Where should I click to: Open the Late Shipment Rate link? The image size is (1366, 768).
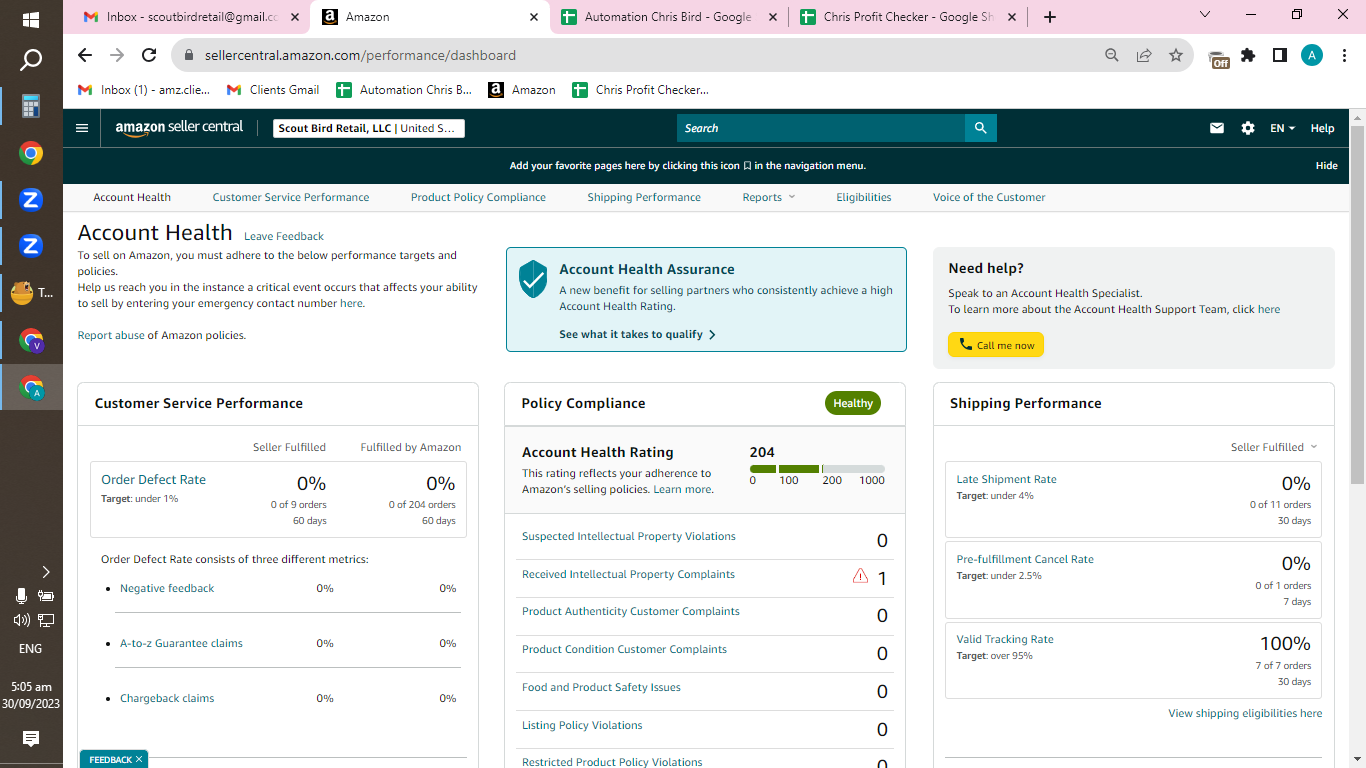[x=1006, y=479]
